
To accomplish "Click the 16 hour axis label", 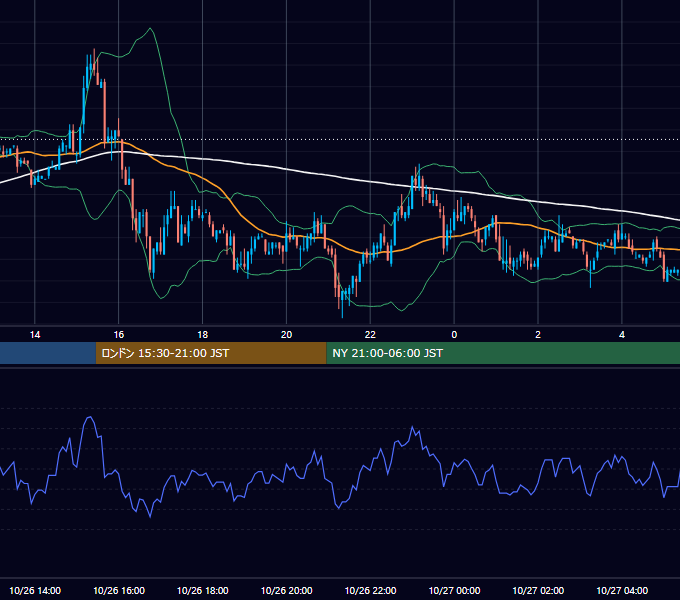I will (x=118, y=335).
